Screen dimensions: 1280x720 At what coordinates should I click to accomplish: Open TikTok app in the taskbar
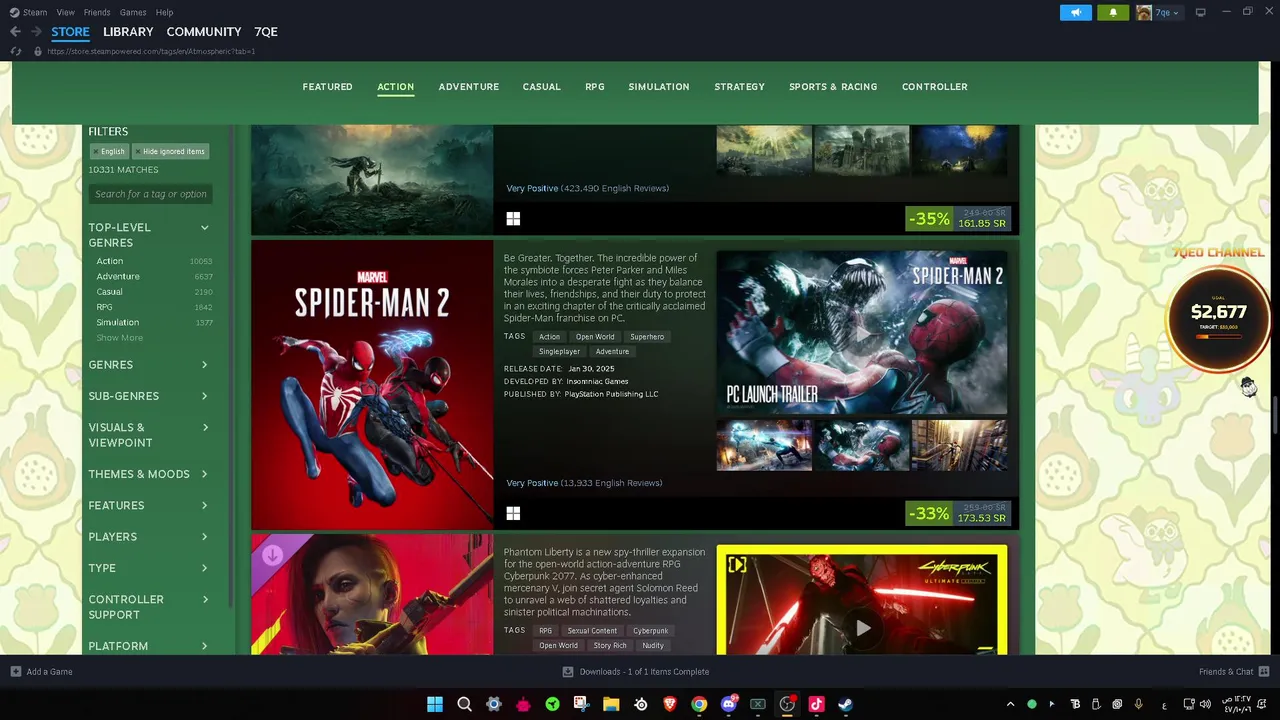816,704
